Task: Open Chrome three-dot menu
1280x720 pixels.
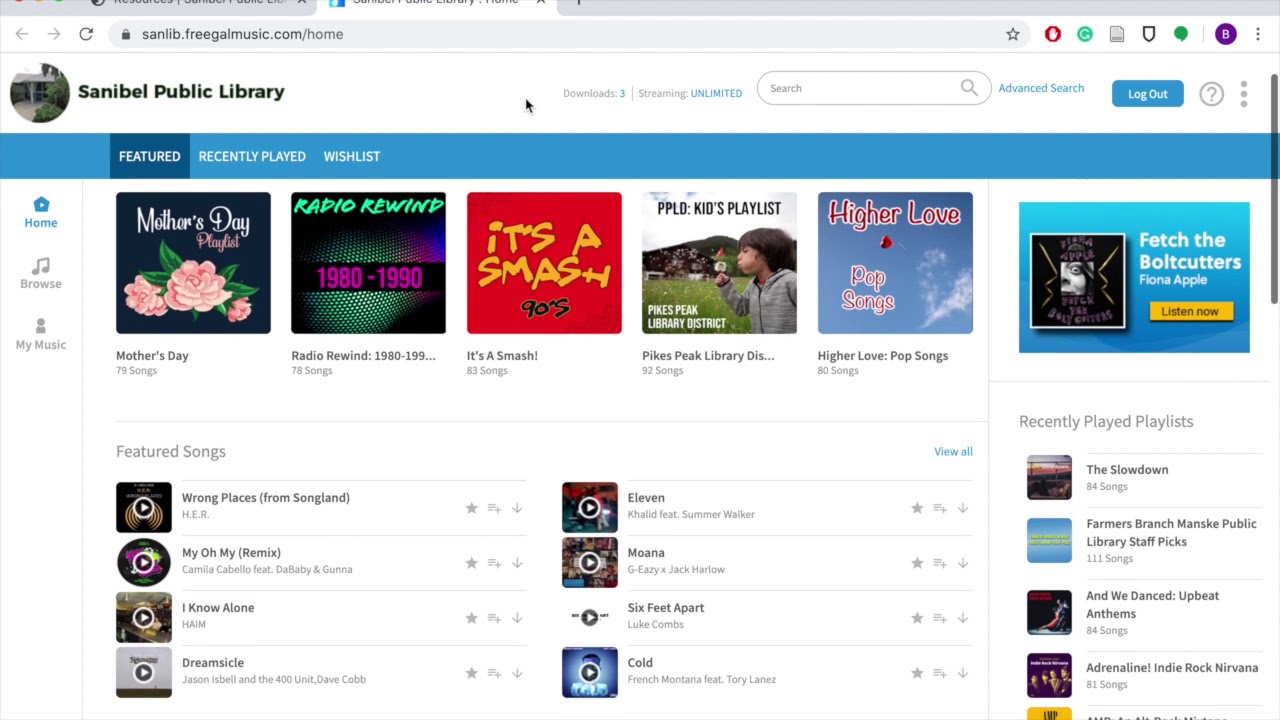Action: click(1258, 34)
